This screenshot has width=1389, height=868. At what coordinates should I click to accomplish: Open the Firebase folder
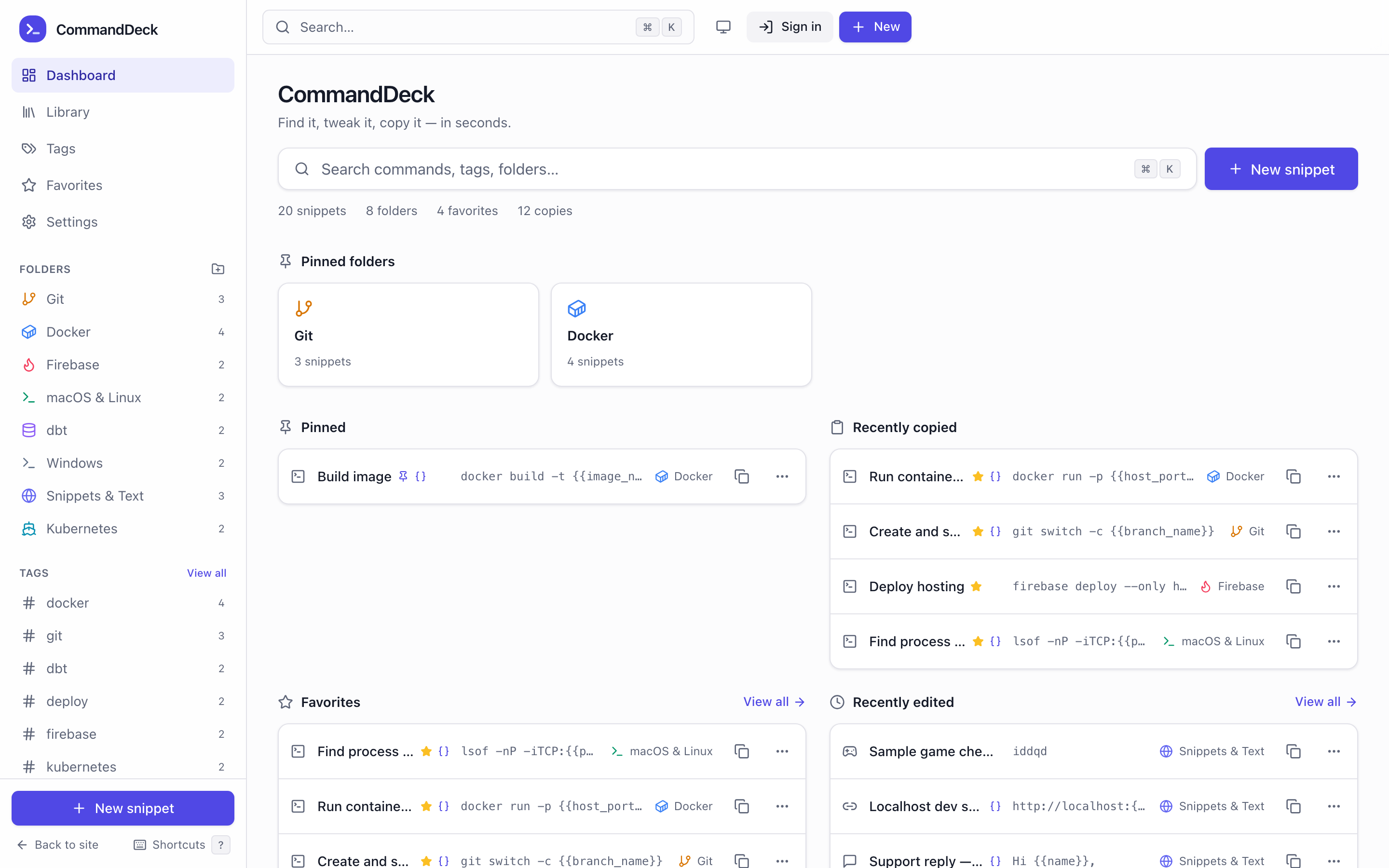pos(123,365)
